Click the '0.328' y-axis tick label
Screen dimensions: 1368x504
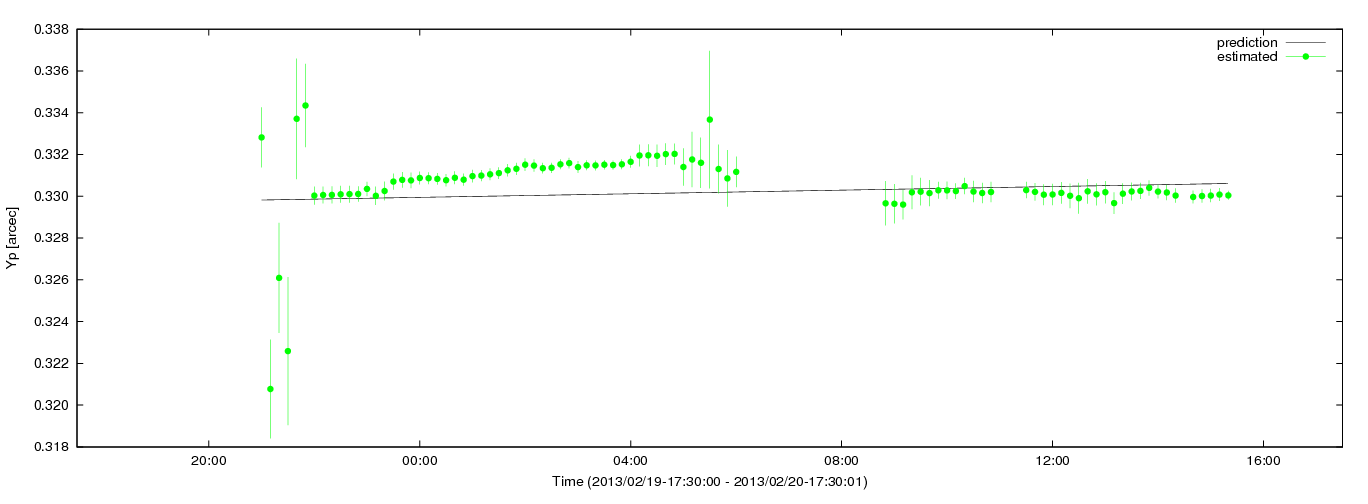coord(51,238)
